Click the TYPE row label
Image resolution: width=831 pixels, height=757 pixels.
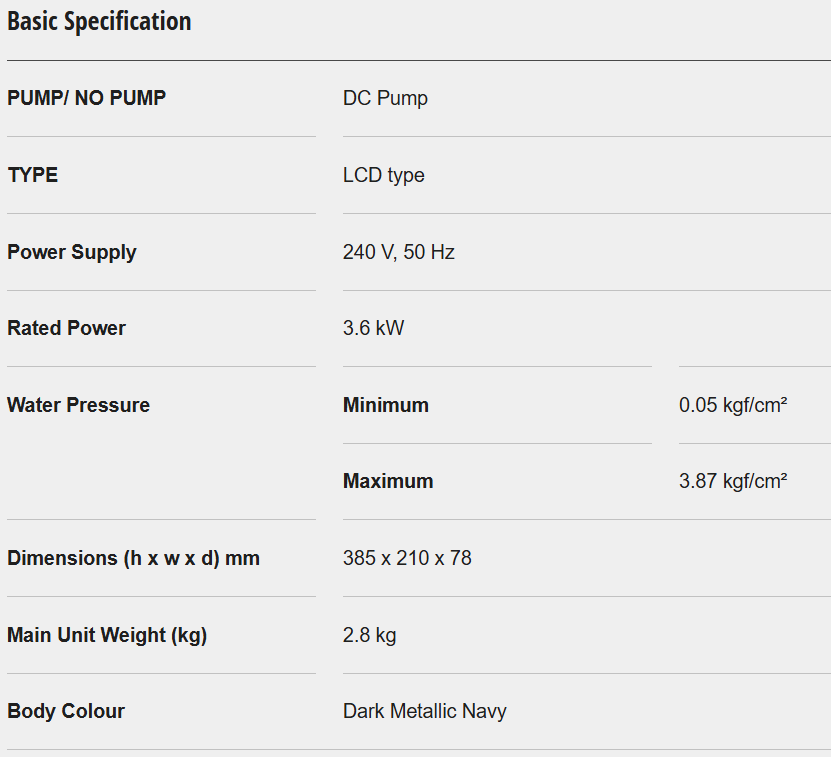coord(33,175)
